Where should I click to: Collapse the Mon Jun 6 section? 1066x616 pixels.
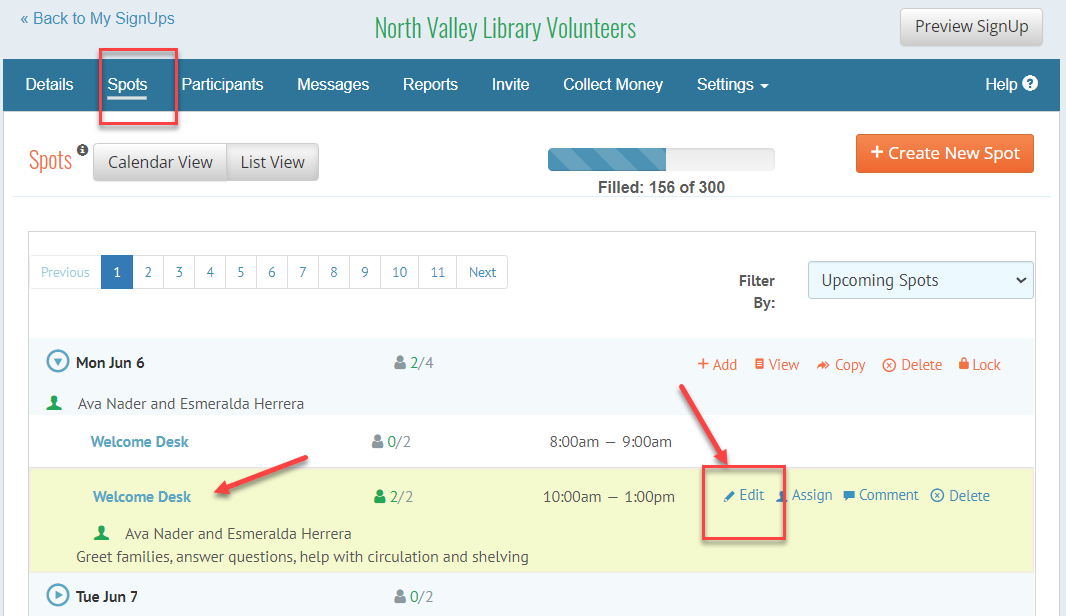[58, 362]
